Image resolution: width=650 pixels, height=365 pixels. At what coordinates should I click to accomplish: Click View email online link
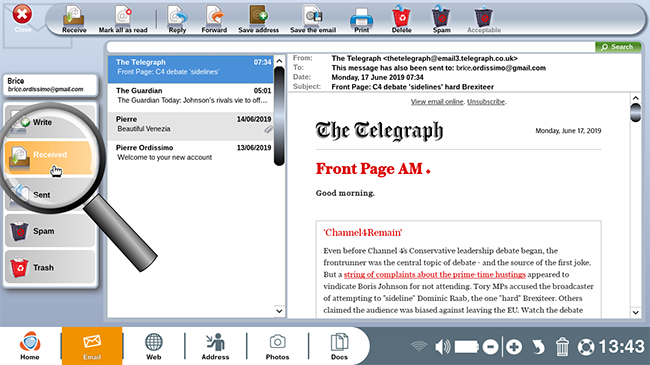click(x=437, y=102)
